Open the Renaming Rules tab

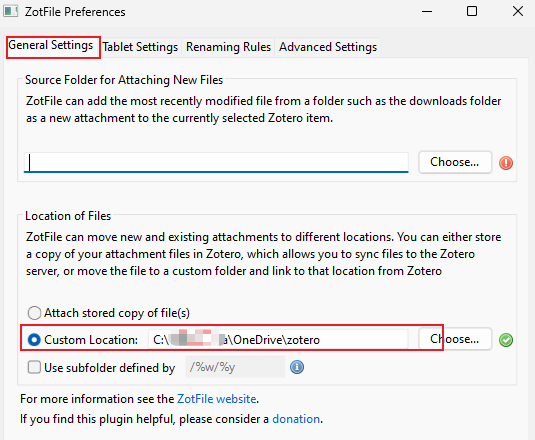pyautogui.click(x=228, y=47)
